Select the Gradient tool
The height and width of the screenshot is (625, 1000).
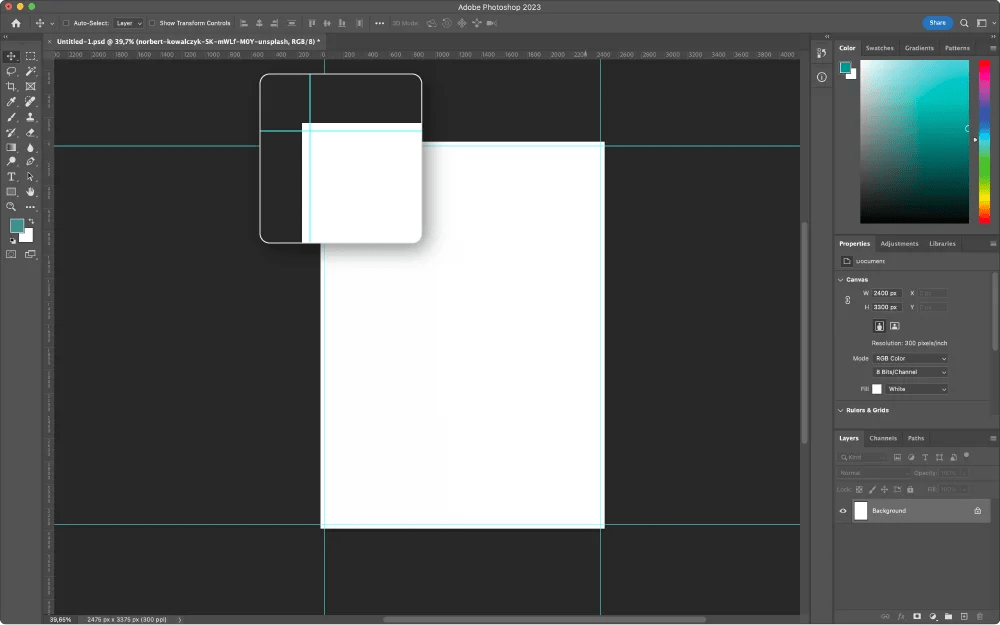pyautogui.click(x=10, y=146)
